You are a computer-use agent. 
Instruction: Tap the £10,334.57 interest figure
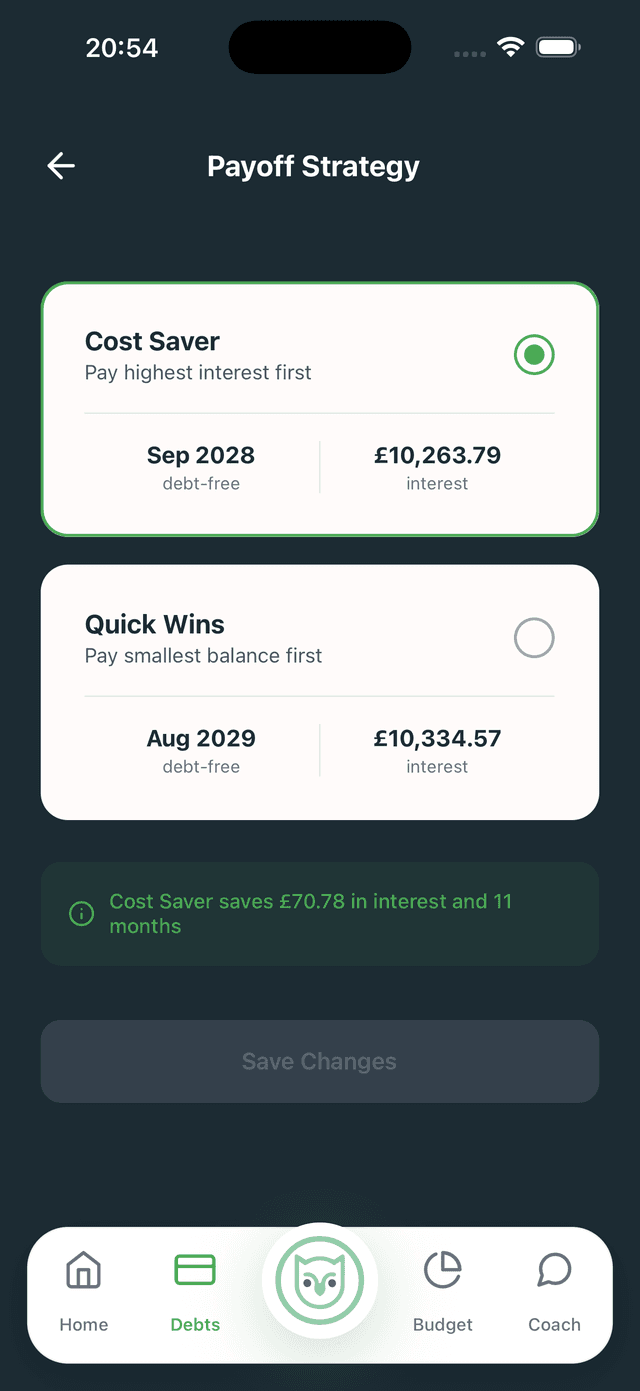coord(437,738)
